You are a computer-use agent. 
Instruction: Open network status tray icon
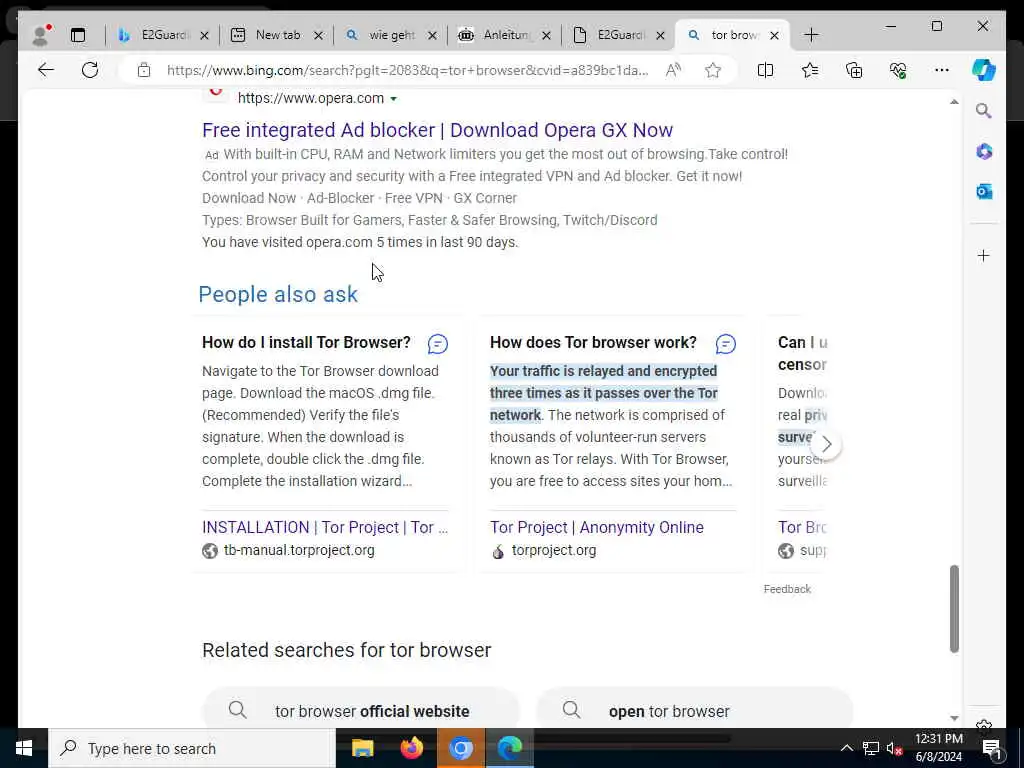coord(871,748)
